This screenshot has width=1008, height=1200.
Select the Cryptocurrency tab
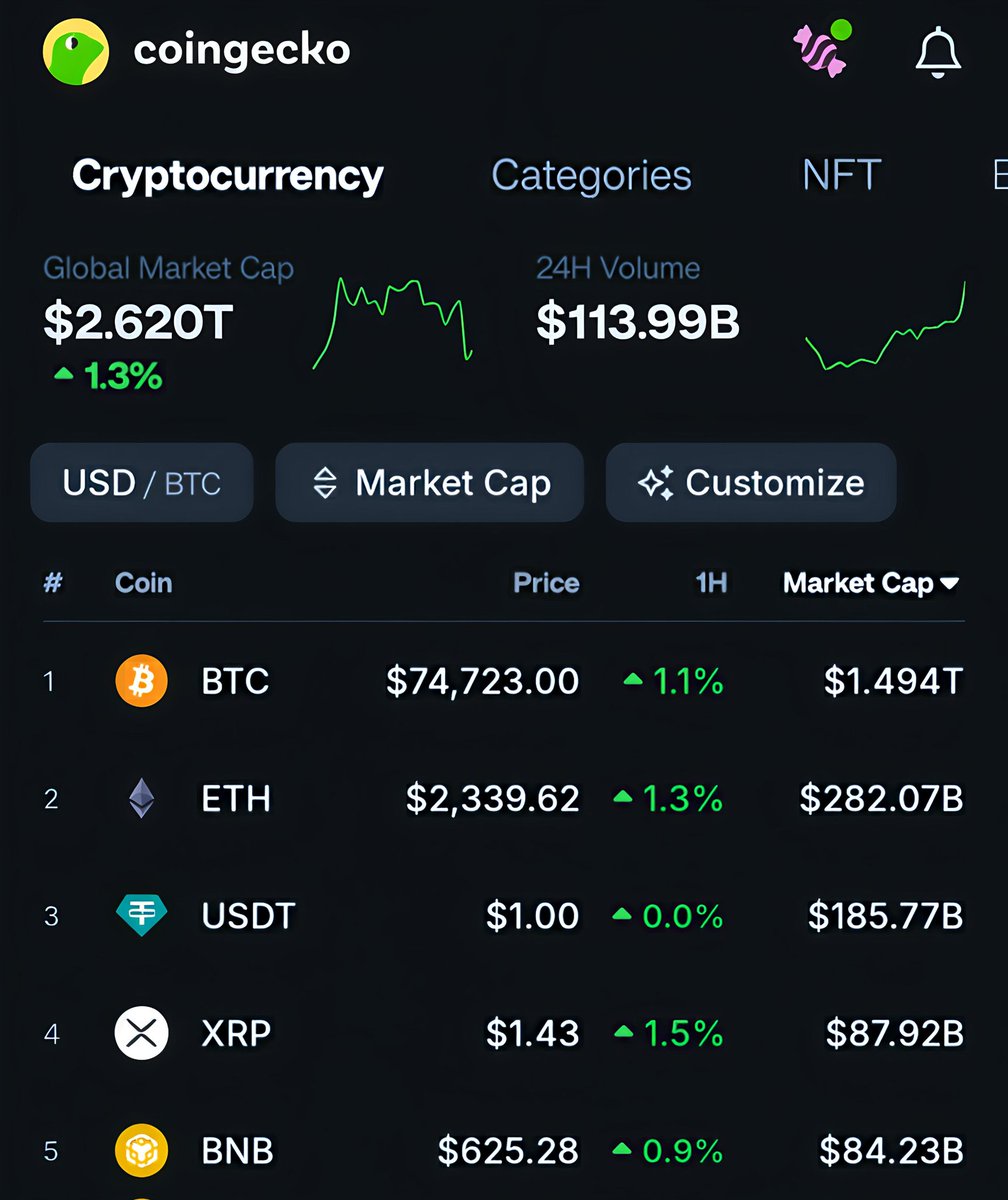coord(228,176)
